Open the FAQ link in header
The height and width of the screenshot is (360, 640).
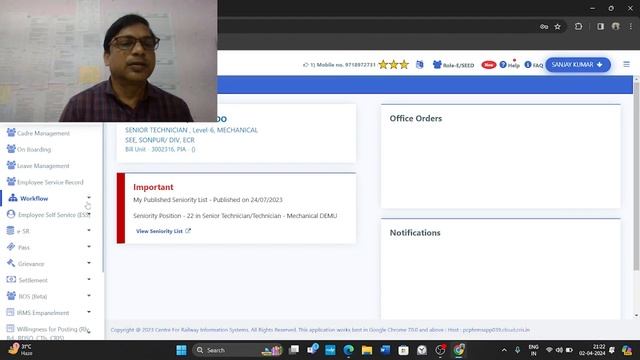[534, 65]
